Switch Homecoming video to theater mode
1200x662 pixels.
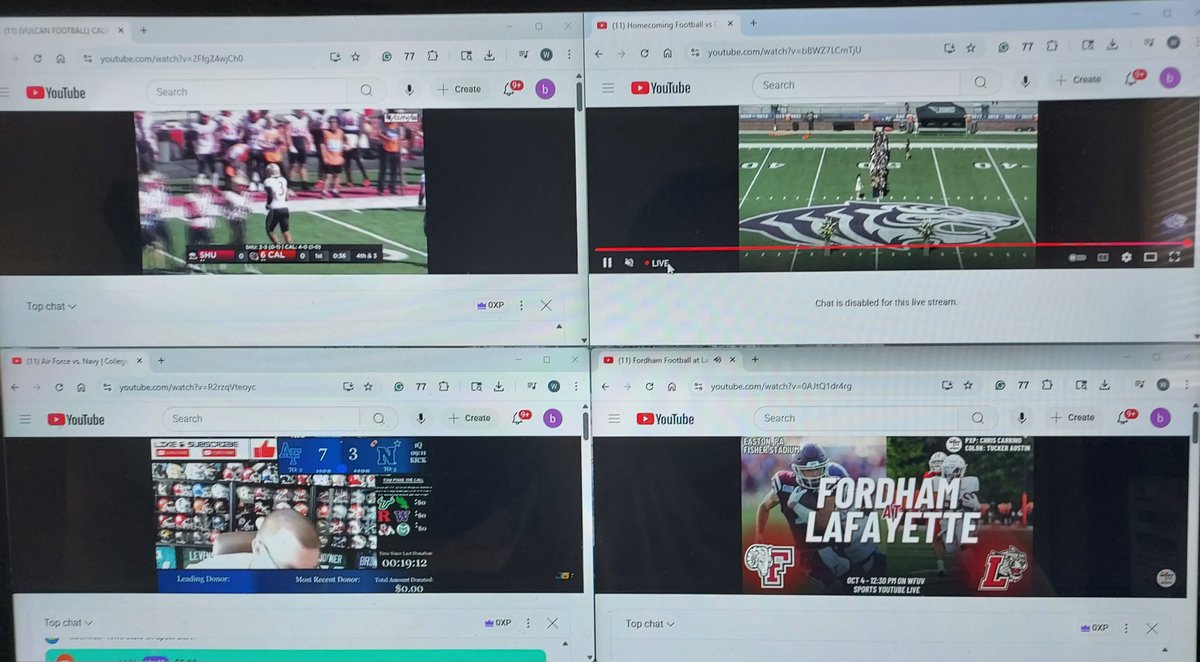[1150, 257]
